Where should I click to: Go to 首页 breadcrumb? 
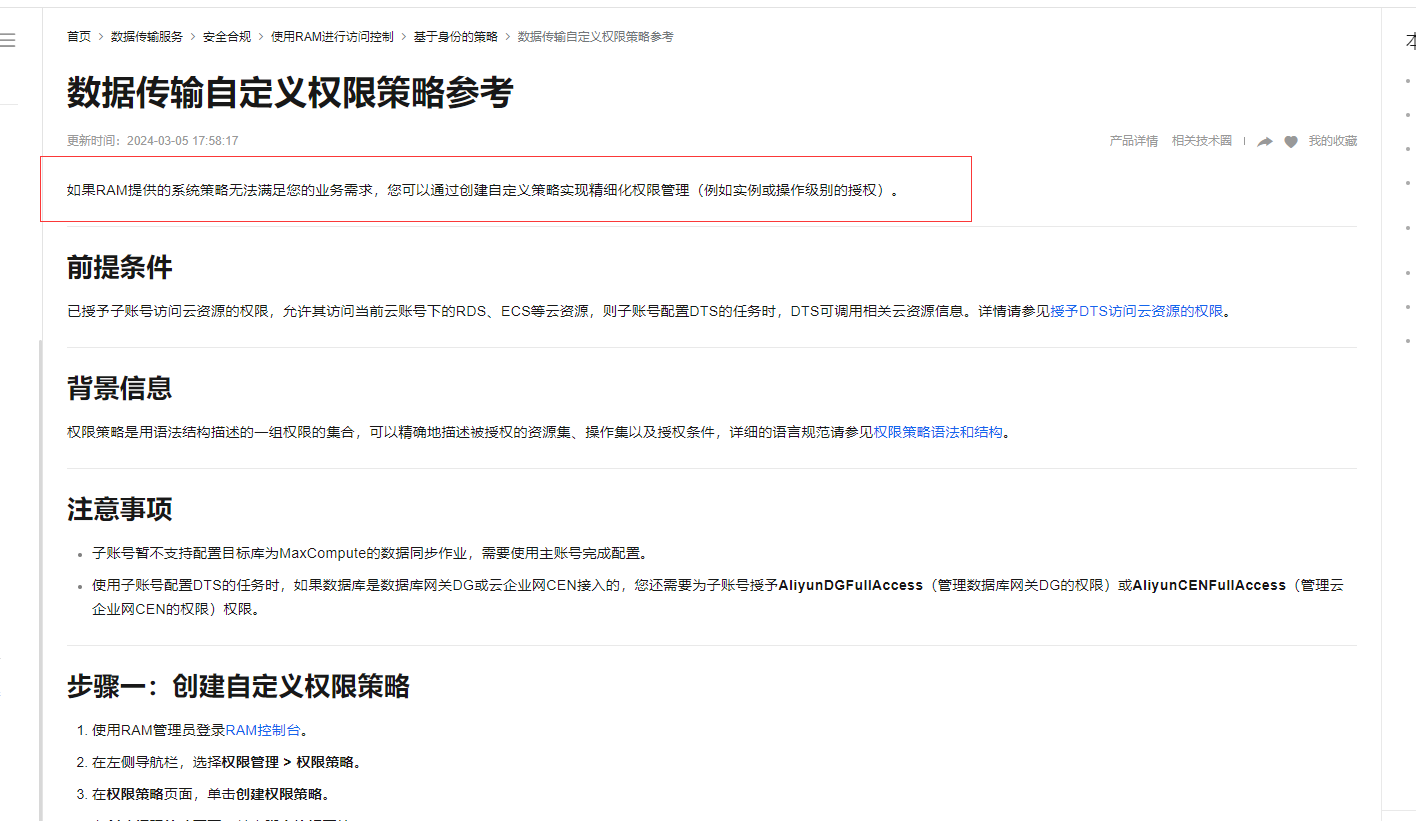pos(79,37)
